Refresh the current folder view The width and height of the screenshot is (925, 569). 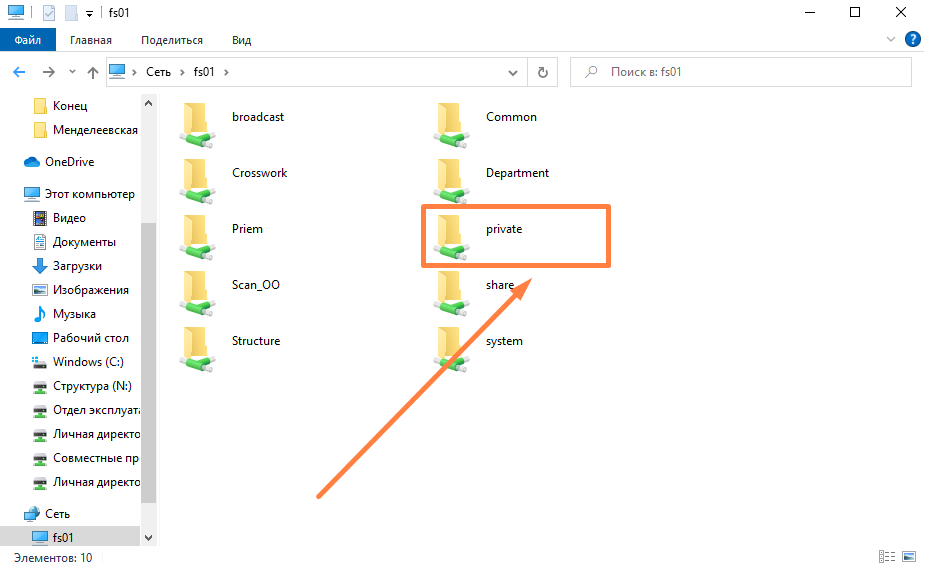click(542, 72)
